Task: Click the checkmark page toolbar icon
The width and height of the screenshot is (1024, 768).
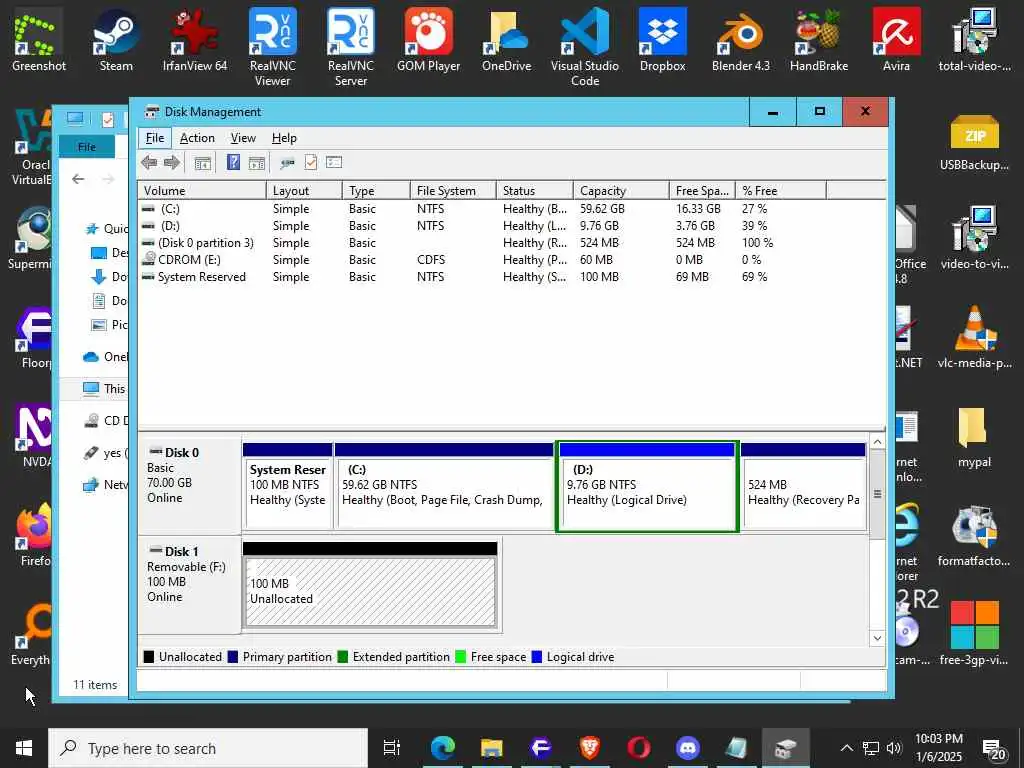Action: pyautogui.click(x=311, y=162)
